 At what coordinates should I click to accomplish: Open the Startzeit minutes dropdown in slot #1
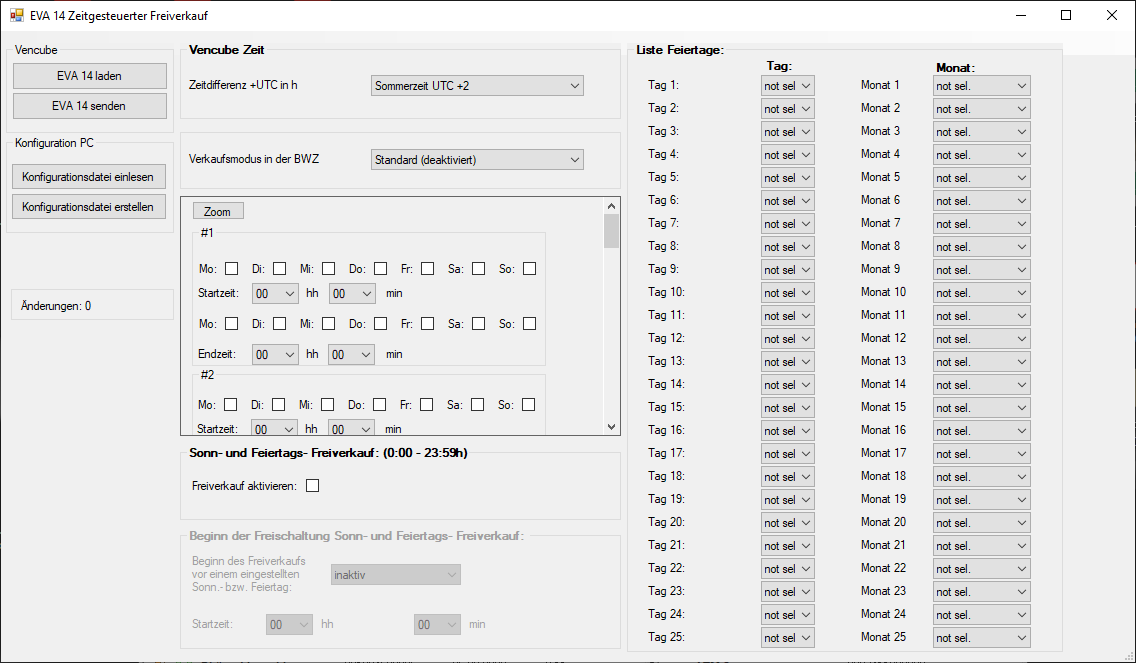point(352,294)
